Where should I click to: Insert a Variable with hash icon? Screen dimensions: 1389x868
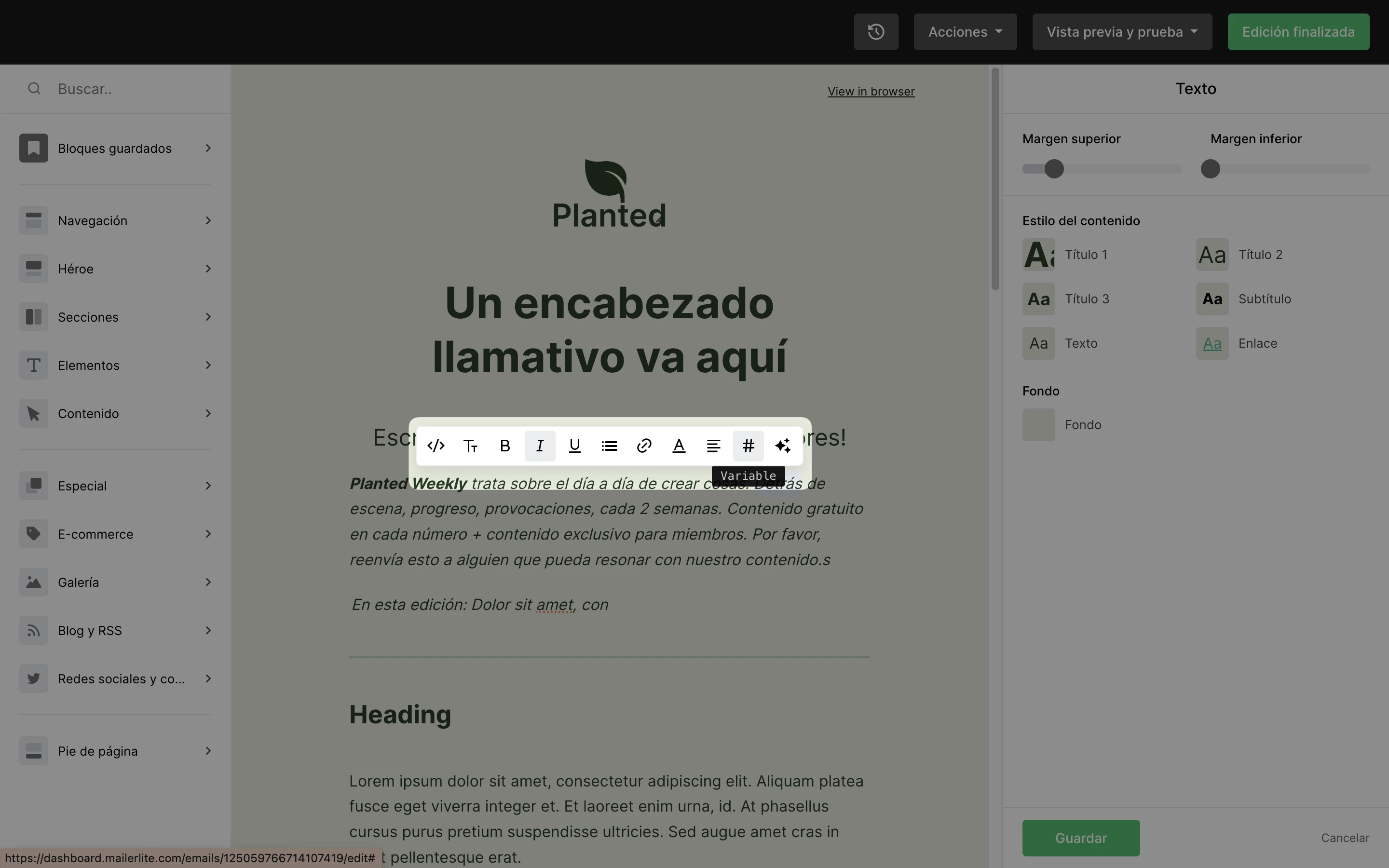click(748, 446)
